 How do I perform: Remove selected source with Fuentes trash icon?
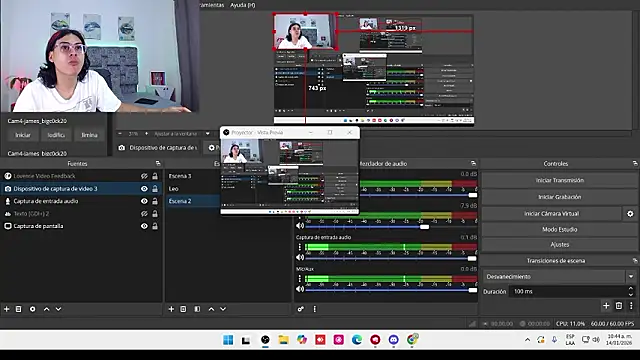(18, 309)
